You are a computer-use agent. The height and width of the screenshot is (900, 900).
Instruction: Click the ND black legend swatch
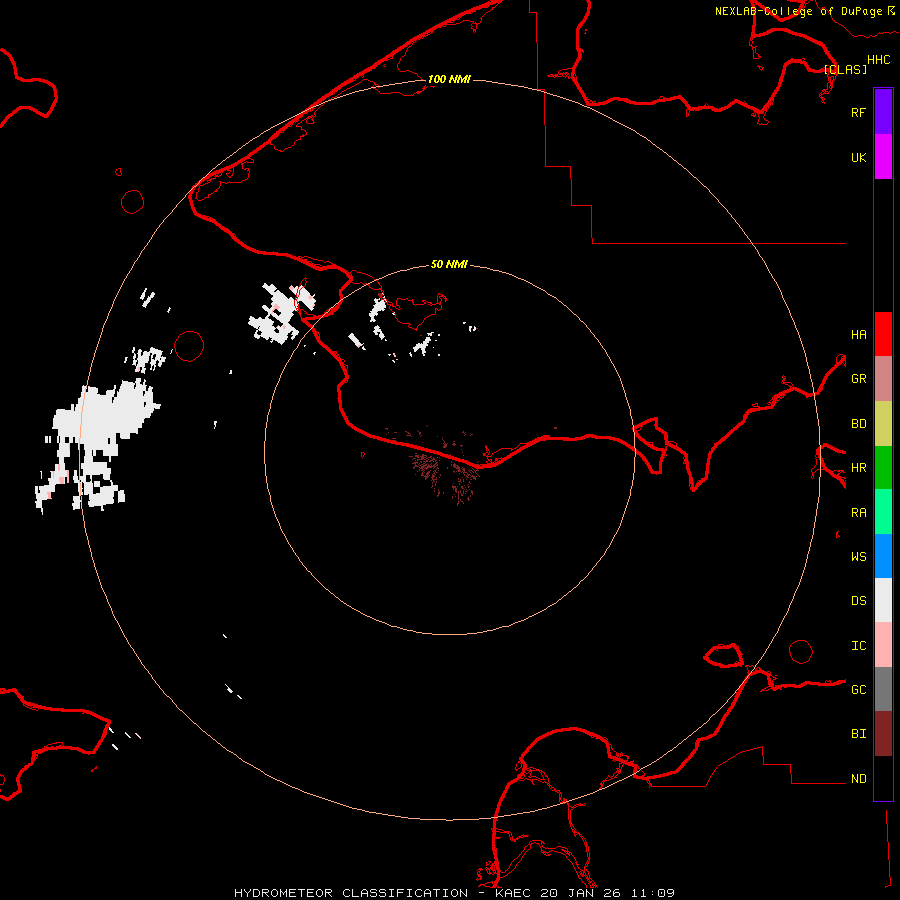pos(883,778)
